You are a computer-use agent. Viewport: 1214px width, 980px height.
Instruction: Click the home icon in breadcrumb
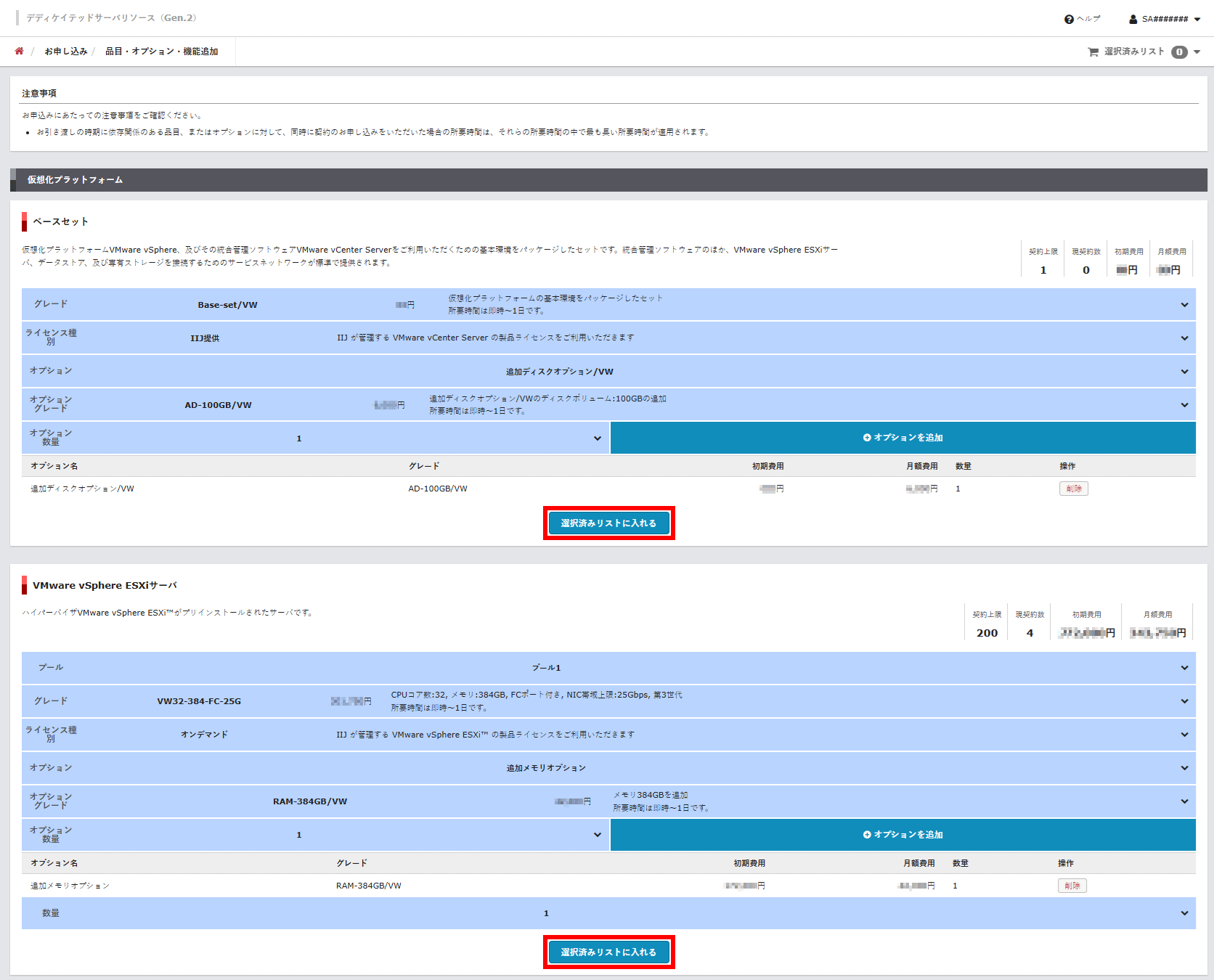[x=19, y=51]
